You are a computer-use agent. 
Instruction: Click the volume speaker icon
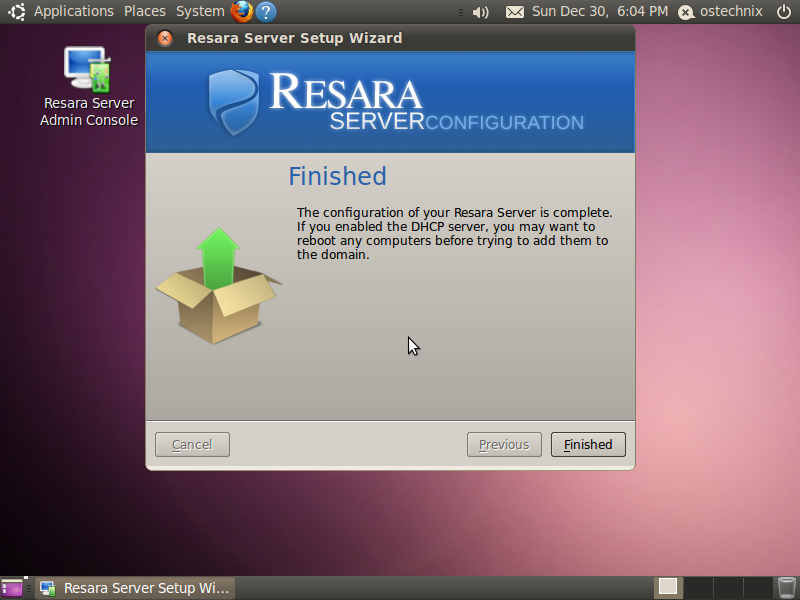pyautogui.click(x=480, y=12)
